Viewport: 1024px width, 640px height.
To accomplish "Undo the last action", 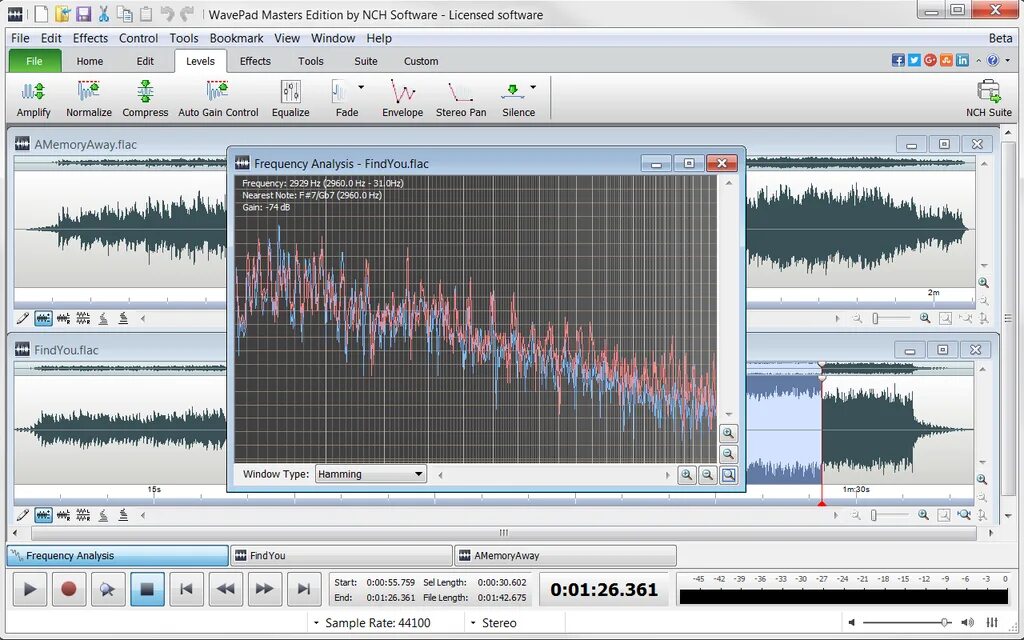I will (167, 14).
